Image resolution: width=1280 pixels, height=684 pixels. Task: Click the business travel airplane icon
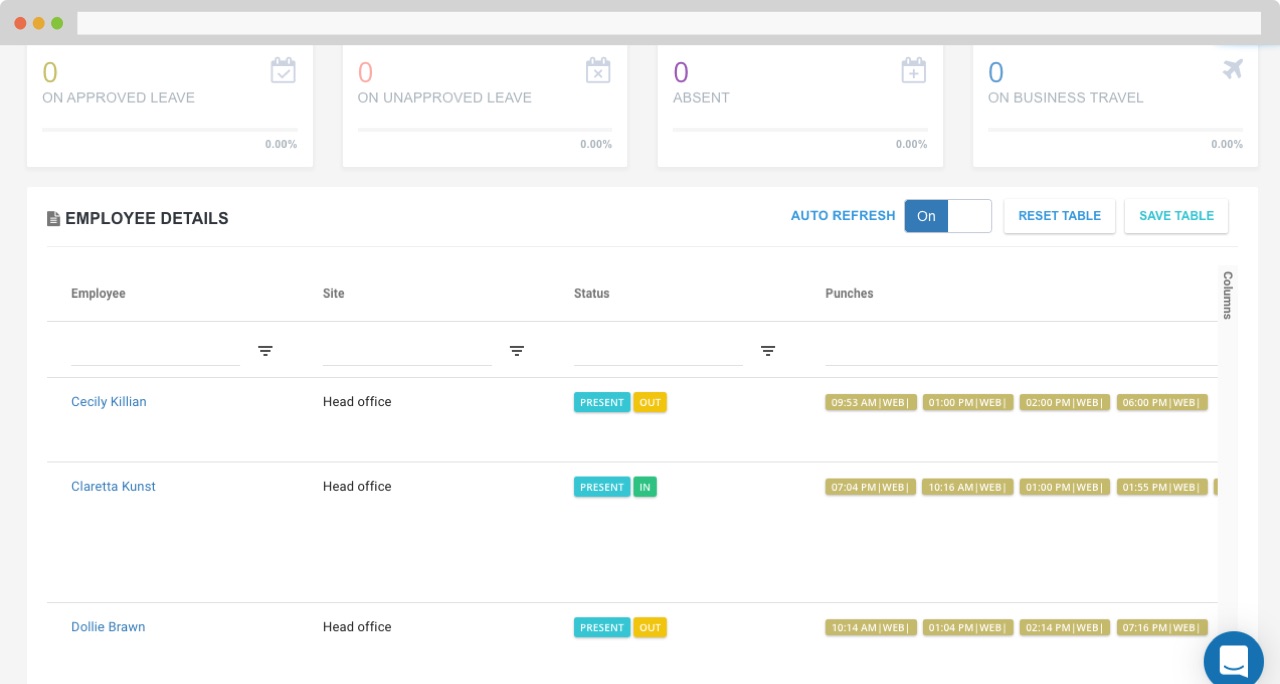coord(1232,68)
